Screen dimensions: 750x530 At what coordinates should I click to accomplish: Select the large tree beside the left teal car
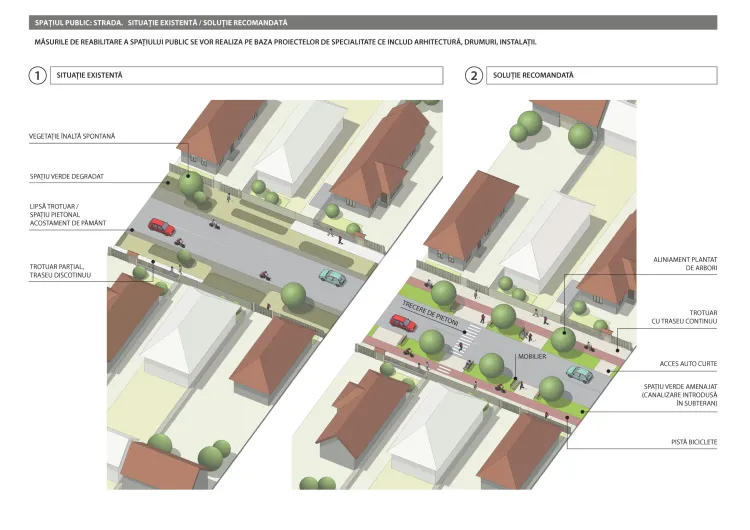coord(294,296)
